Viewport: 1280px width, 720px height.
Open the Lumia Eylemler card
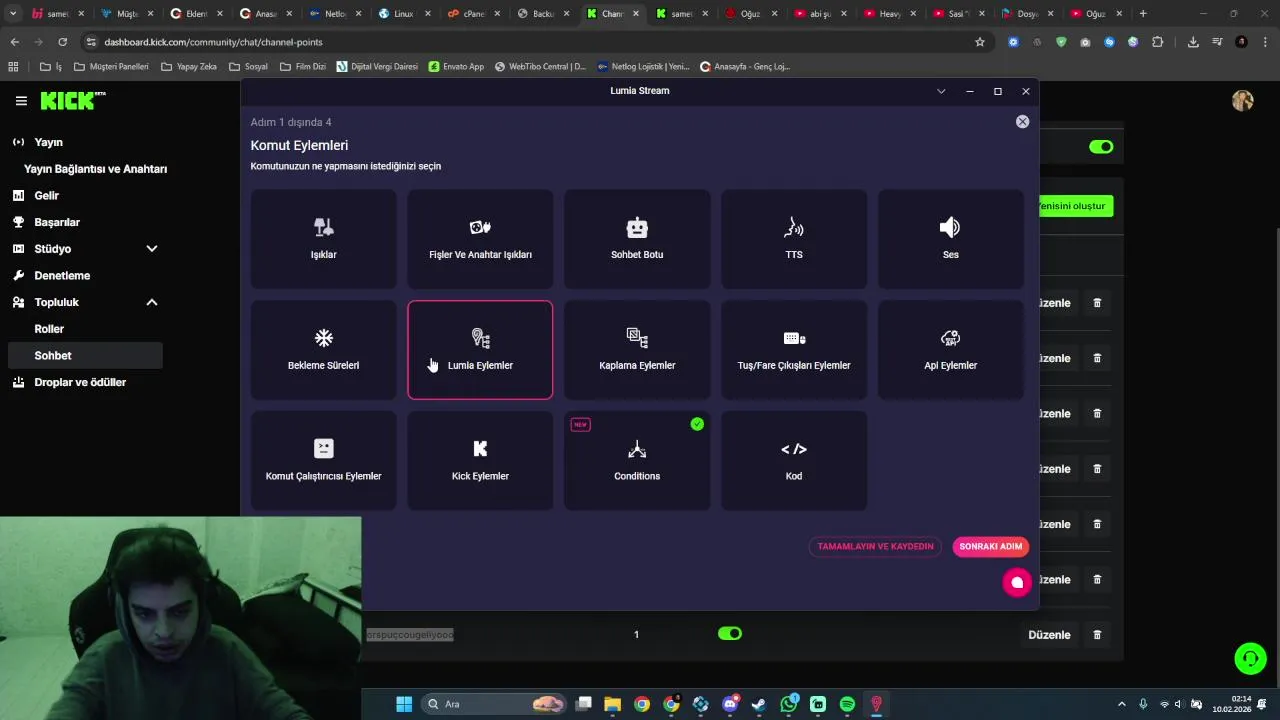tap(480, 350)
